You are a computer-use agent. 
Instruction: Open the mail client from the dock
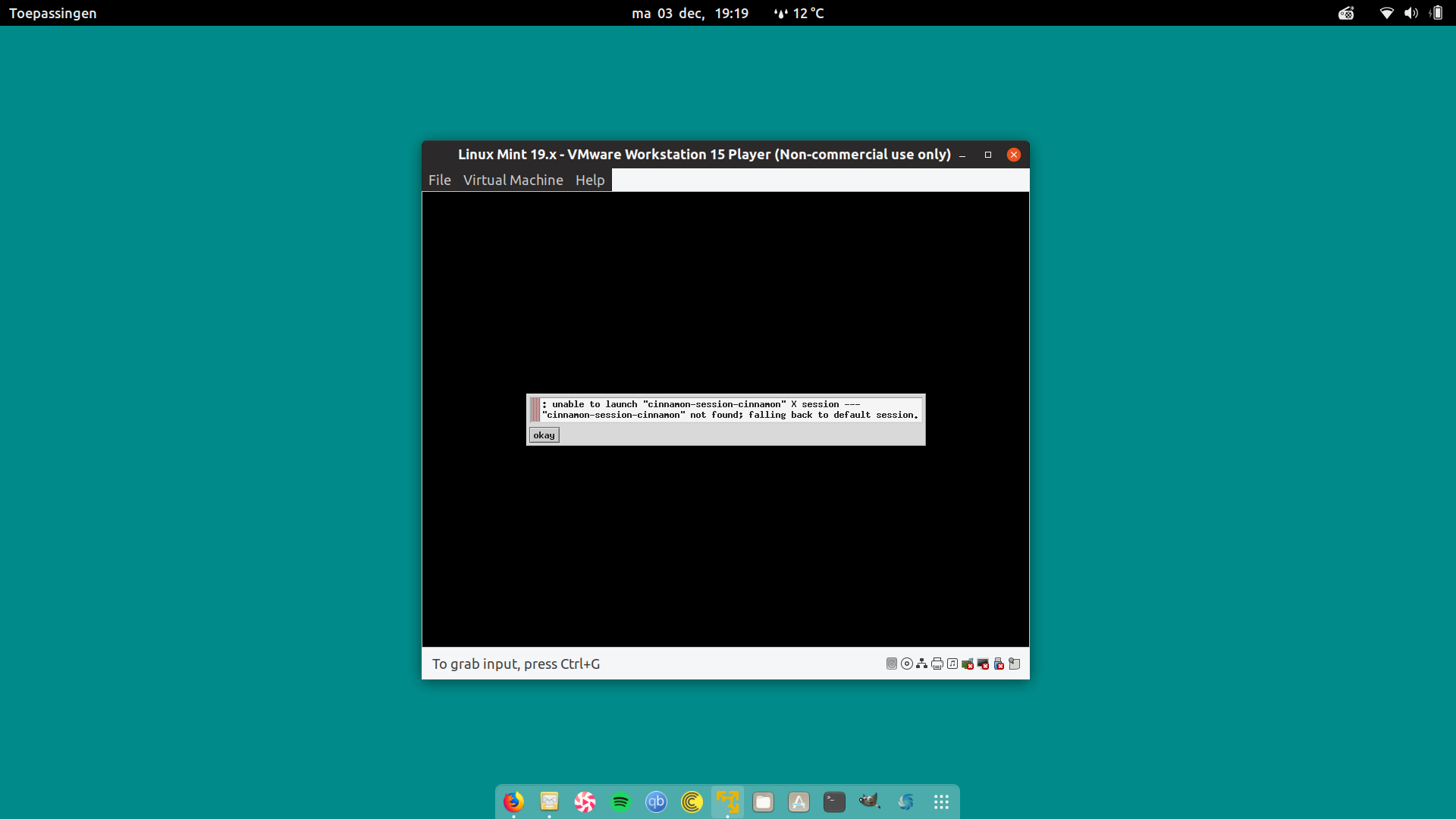pyautogui.click(x=549, y=802)
